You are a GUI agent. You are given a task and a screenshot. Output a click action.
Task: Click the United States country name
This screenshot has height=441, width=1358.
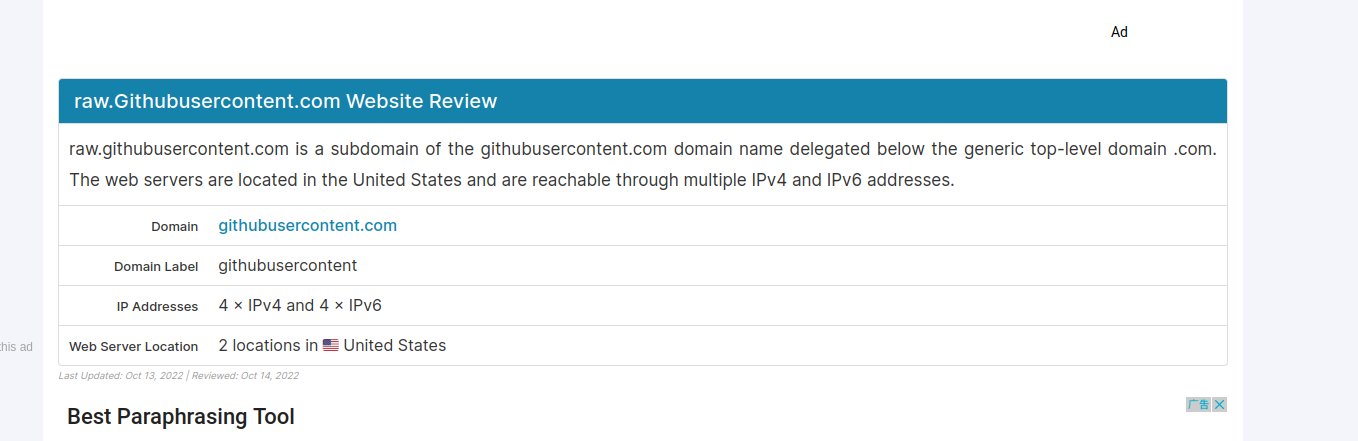pyautogui.click(x=394, y=346)
